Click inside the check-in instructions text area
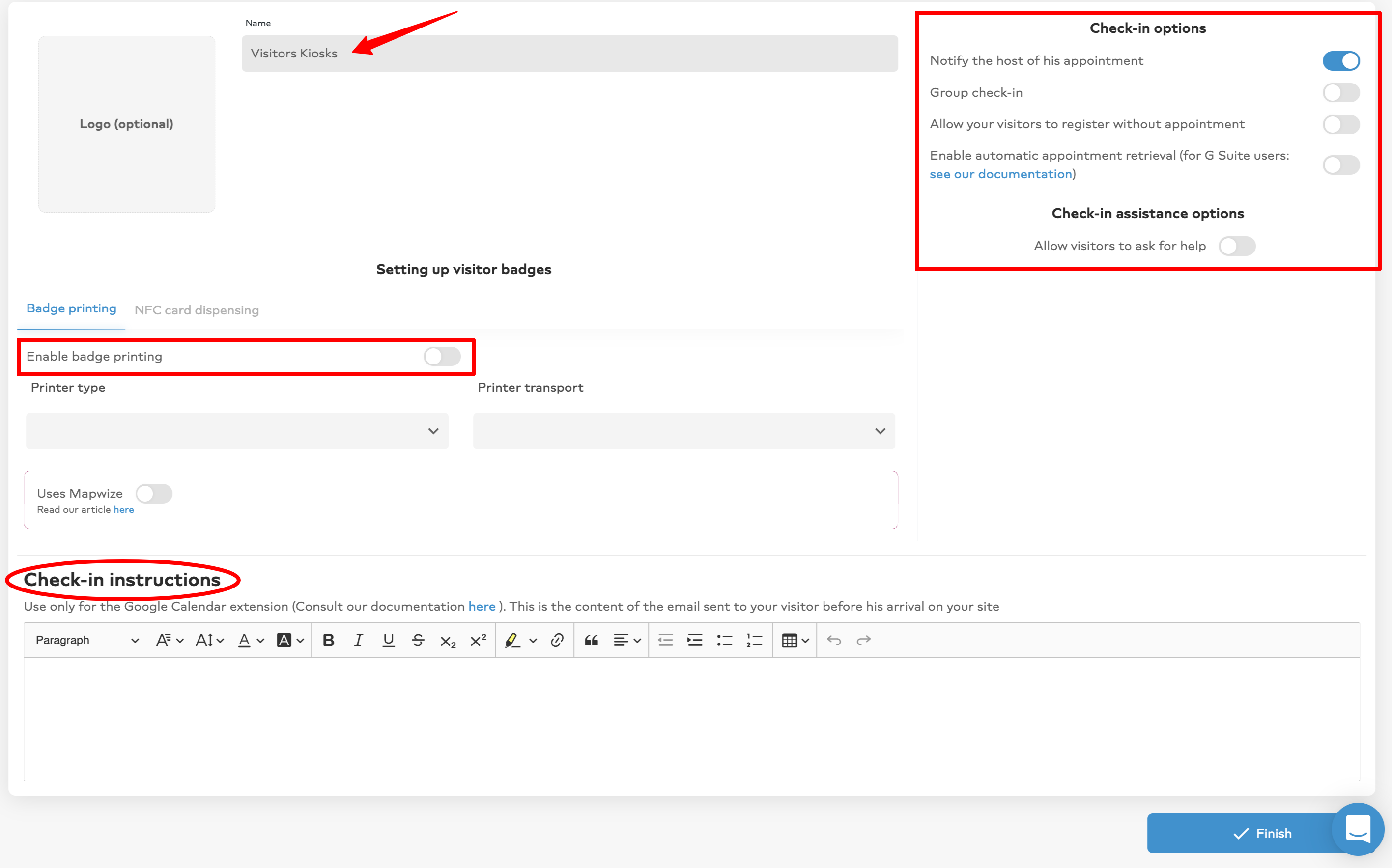 click(691, 719)
